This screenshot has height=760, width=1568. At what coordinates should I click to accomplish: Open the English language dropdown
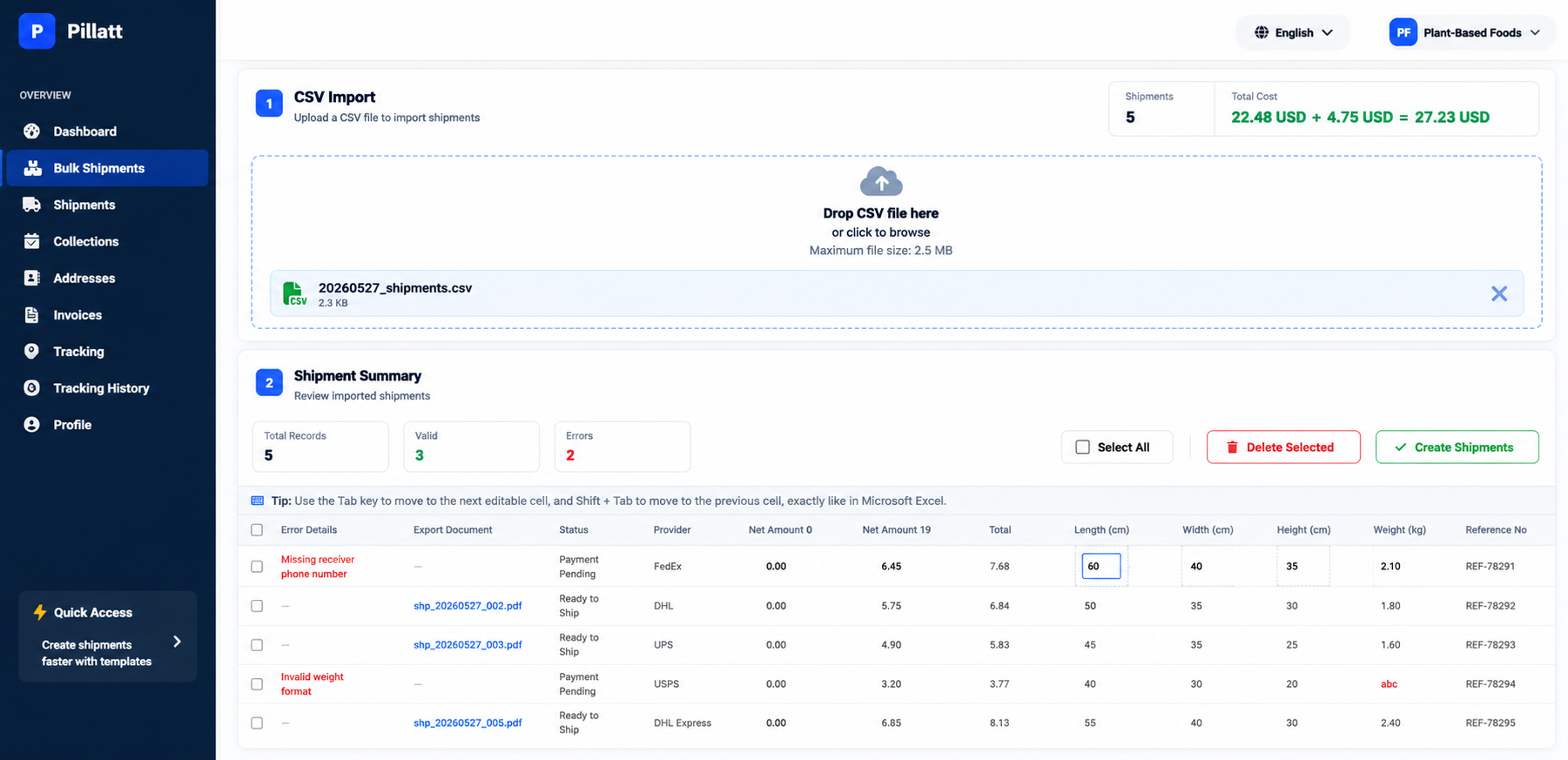point(1293,32)
